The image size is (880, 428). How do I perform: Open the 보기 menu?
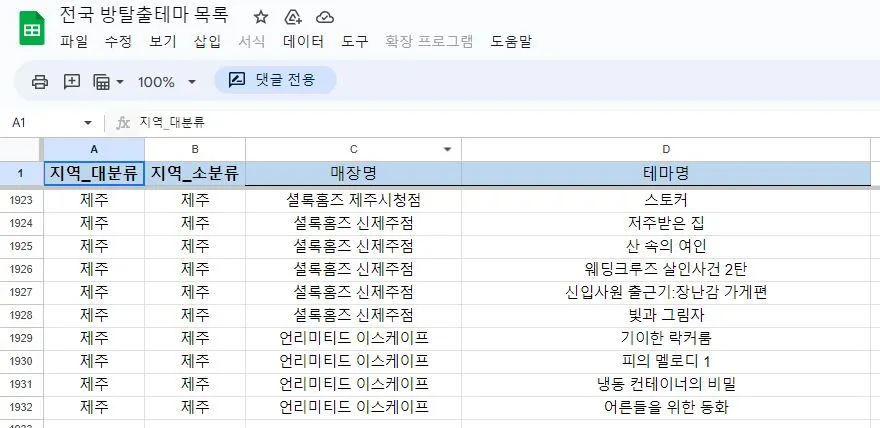163,42
